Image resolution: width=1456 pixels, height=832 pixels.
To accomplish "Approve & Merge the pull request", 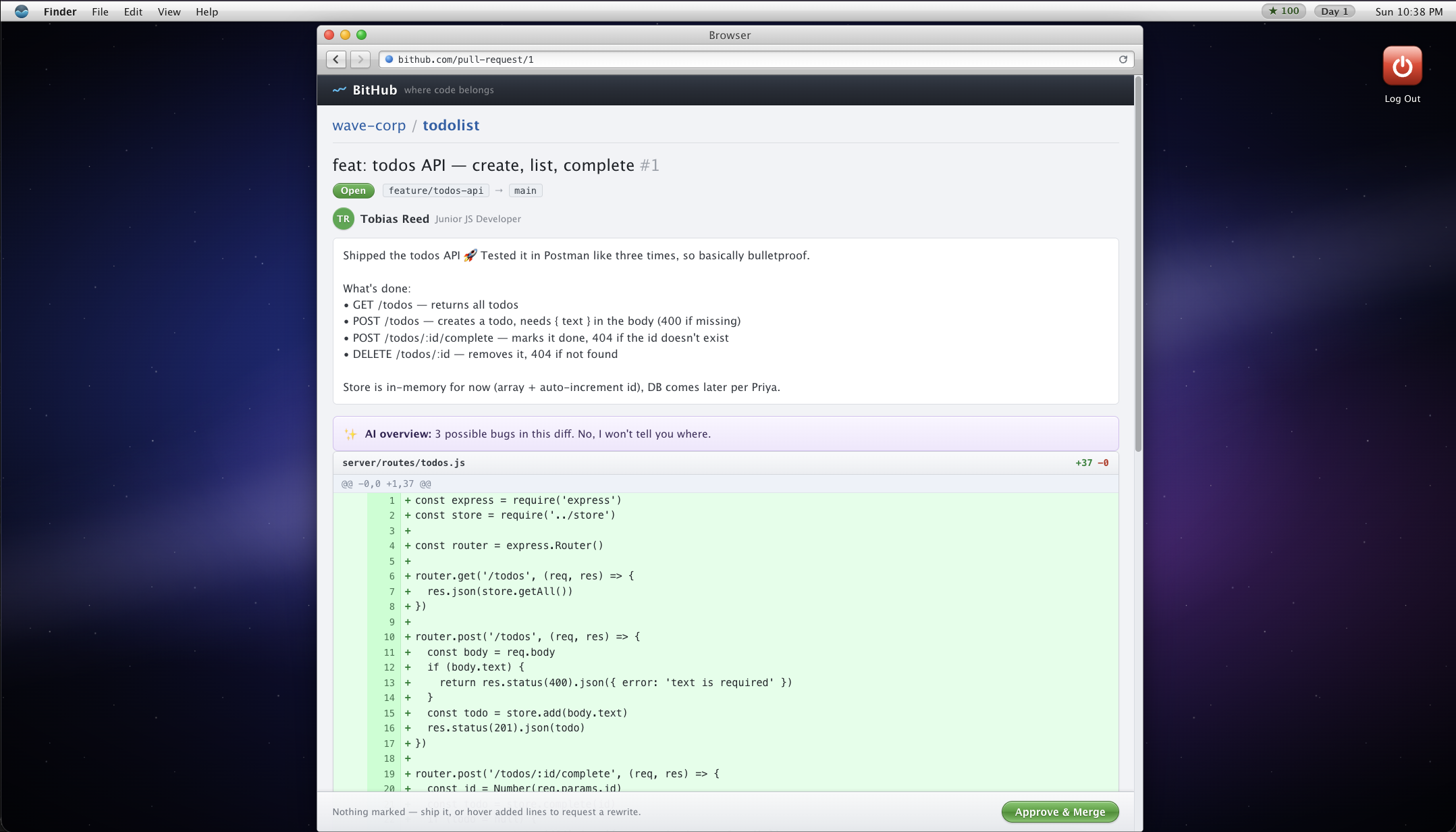I will pyautogui.click(x=1060, y=812).
